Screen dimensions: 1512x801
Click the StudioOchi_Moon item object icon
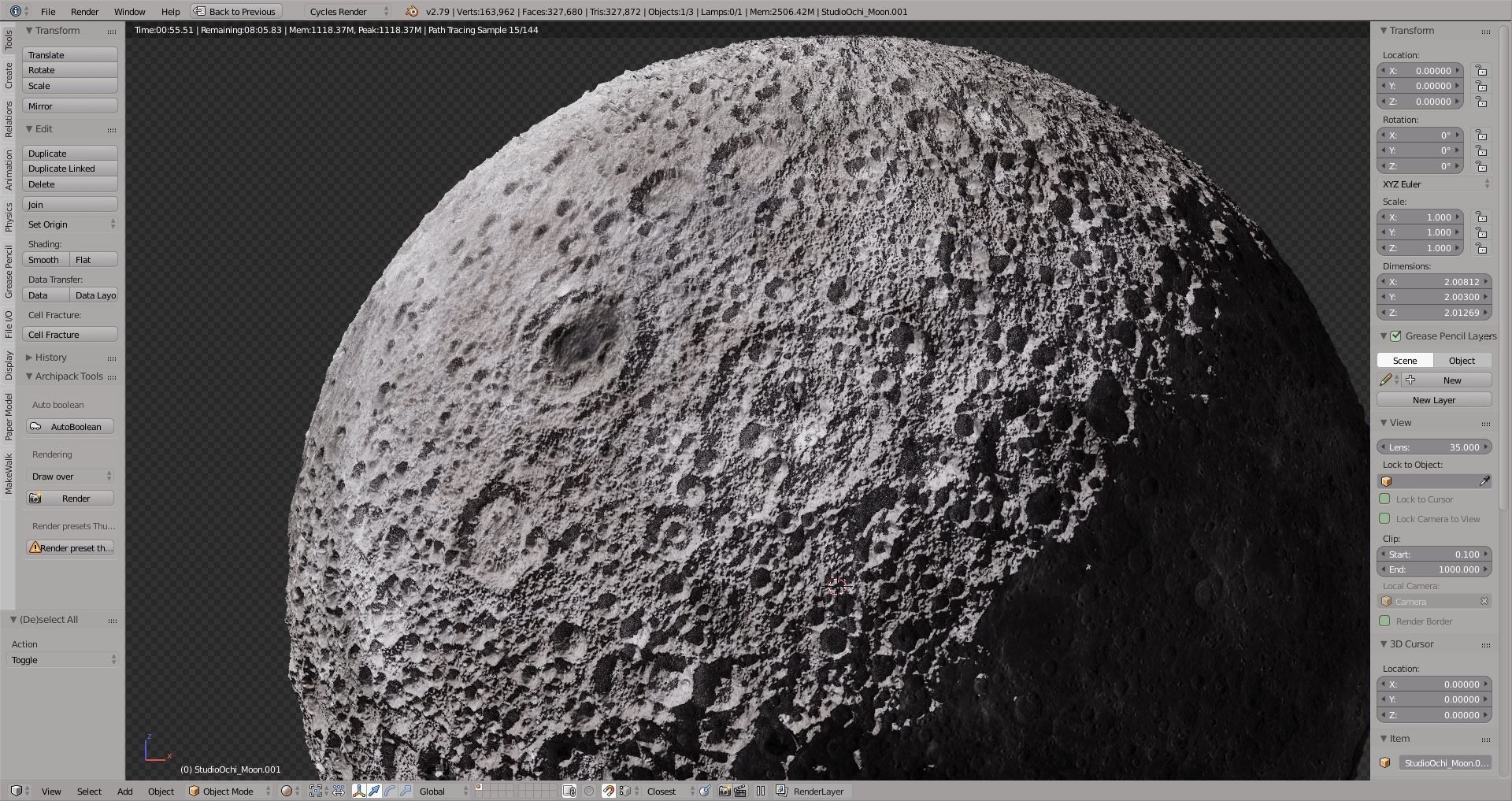[x=1385, y=762]
